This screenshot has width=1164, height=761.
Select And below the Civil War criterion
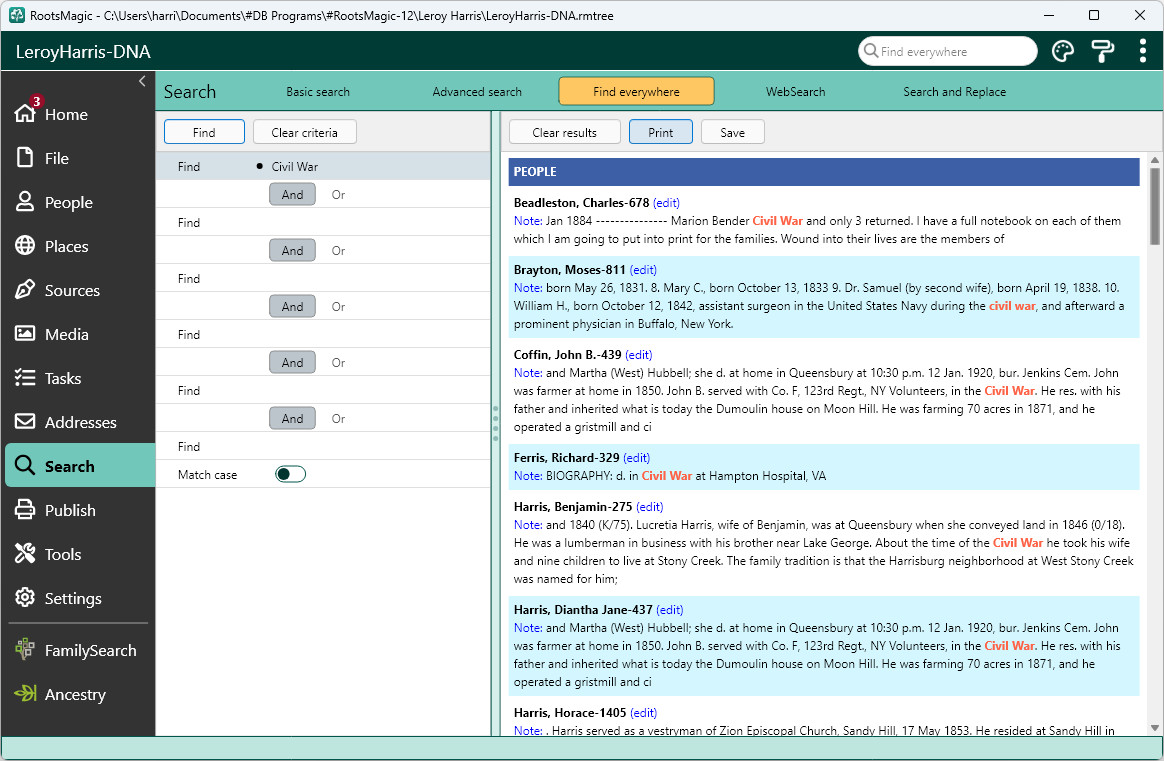(x=292, y=195)
